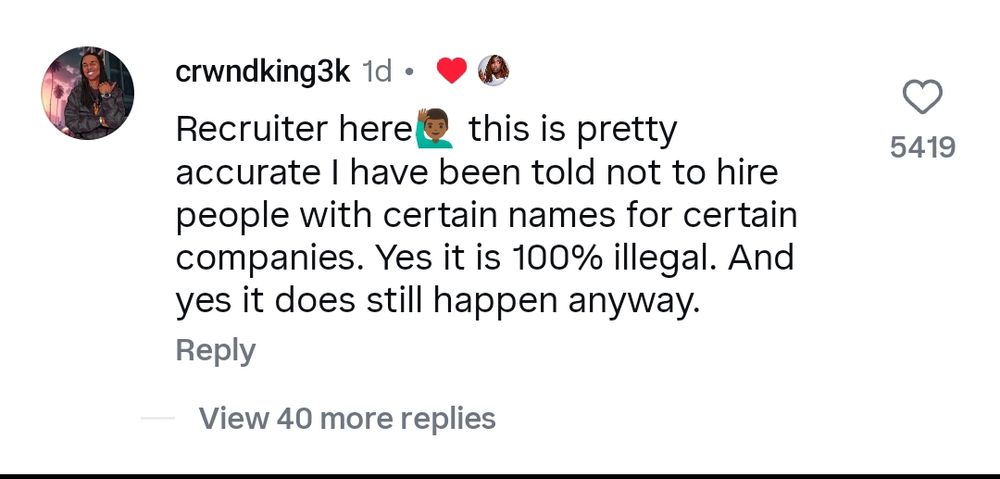Click the text "this is pretty"
The image size is (1000, 479).
(572, 131)
